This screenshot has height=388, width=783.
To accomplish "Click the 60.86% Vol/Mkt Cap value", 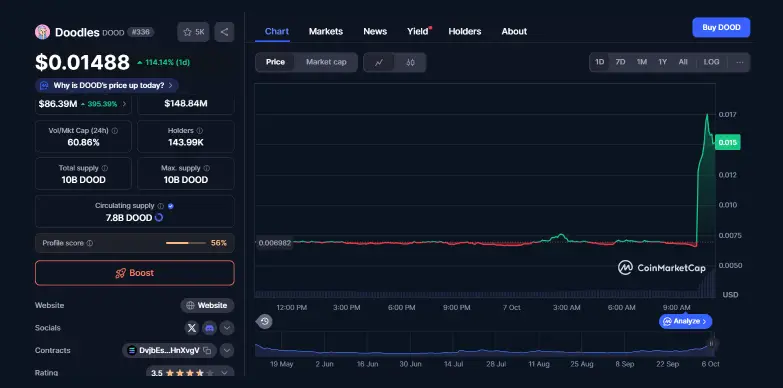I will pyautogui.click(x=83, y=142).
